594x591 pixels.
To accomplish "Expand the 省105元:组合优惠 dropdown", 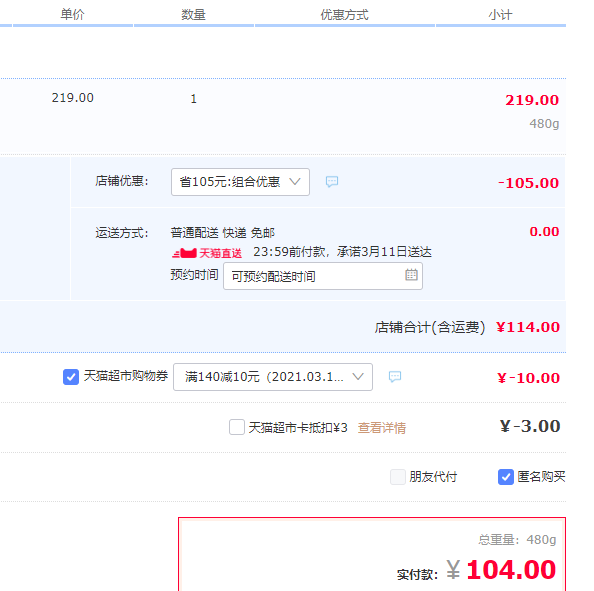I will tap(240, 182).
